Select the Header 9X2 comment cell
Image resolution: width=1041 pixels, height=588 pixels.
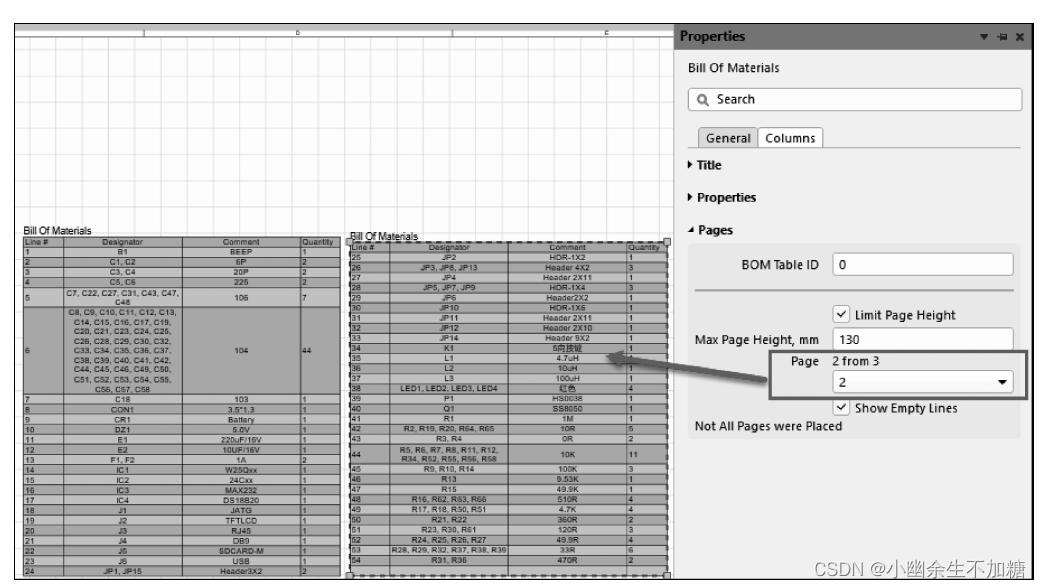click(568, 338)
